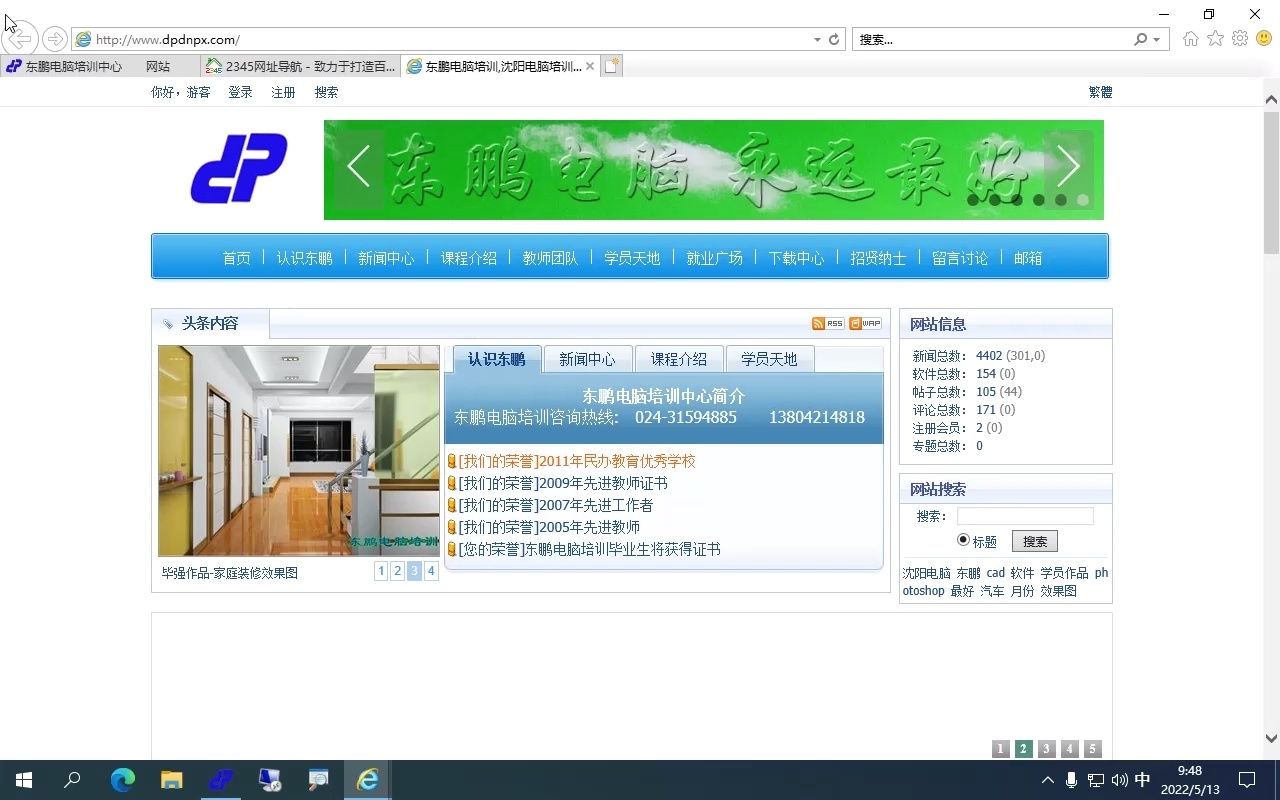Switch to the 新闻中心 content tab
The image size is (1280, 800).
pos(588,358)
